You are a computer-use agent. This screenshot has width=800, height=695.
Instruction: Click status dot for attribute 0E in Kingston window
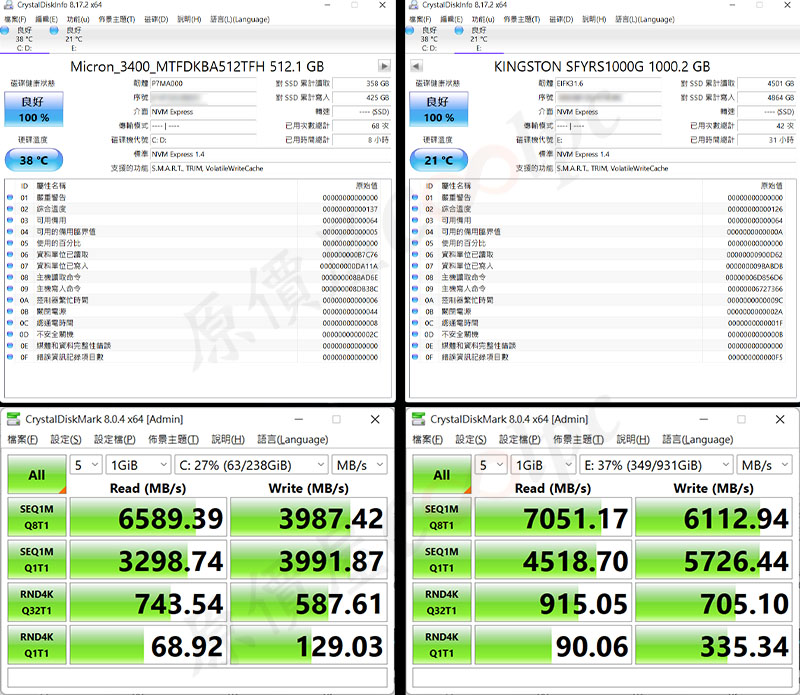tap(415, 345)
